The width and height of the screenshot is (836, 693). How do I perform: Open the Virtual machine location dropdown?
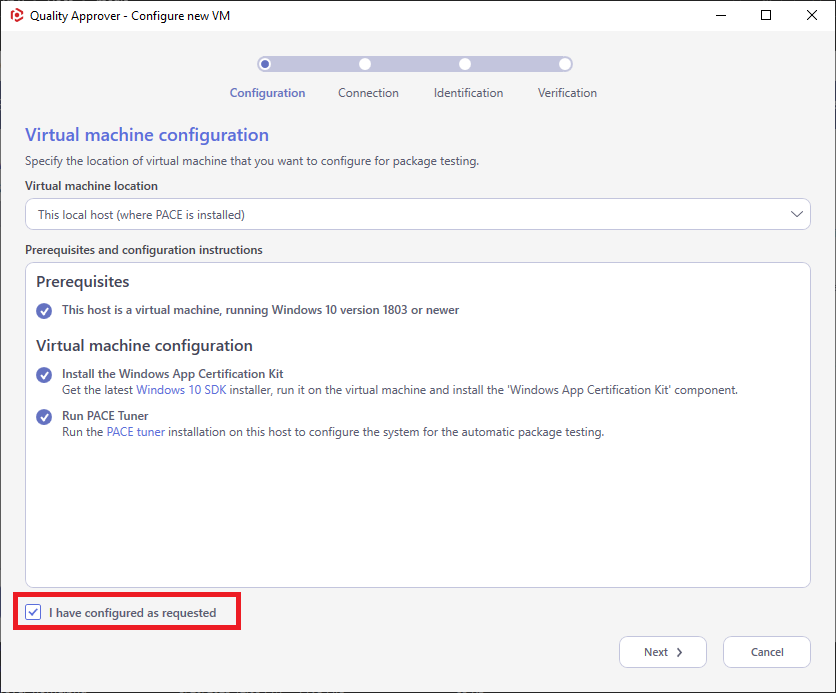tap(418, 214)
